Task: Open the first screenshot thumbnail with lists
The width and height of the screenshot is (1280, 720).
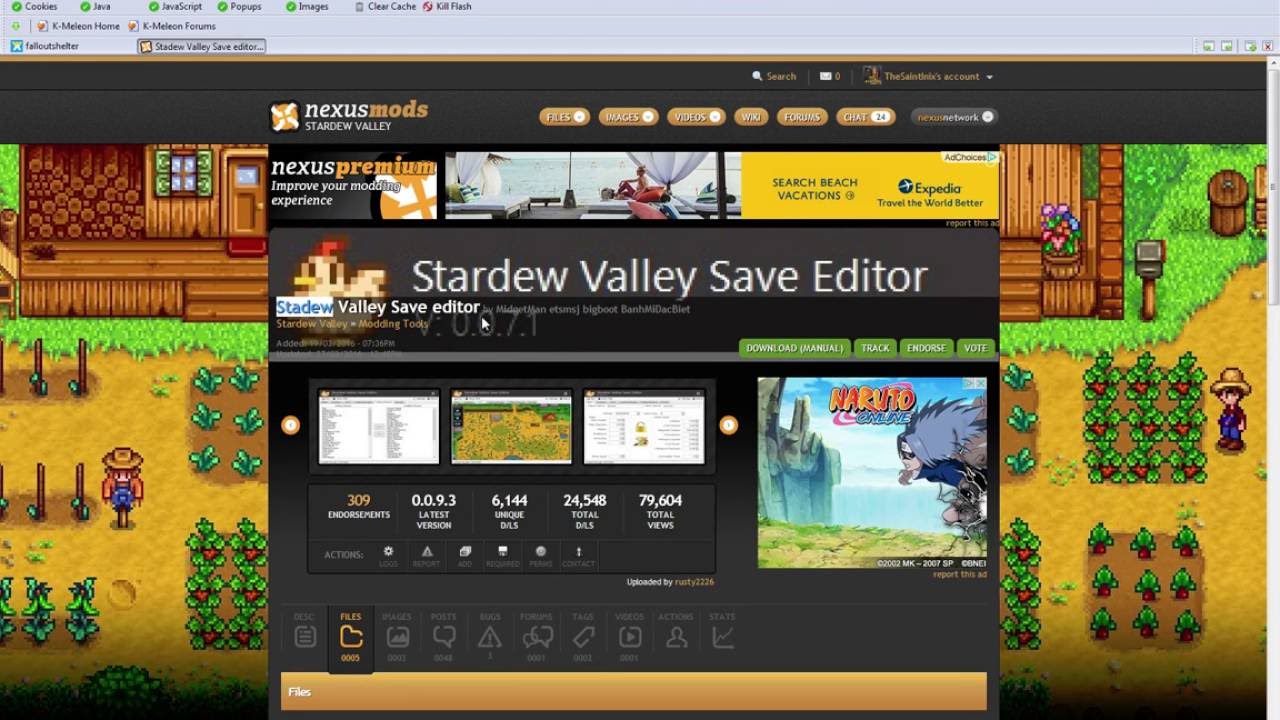Action: (379, 427)
